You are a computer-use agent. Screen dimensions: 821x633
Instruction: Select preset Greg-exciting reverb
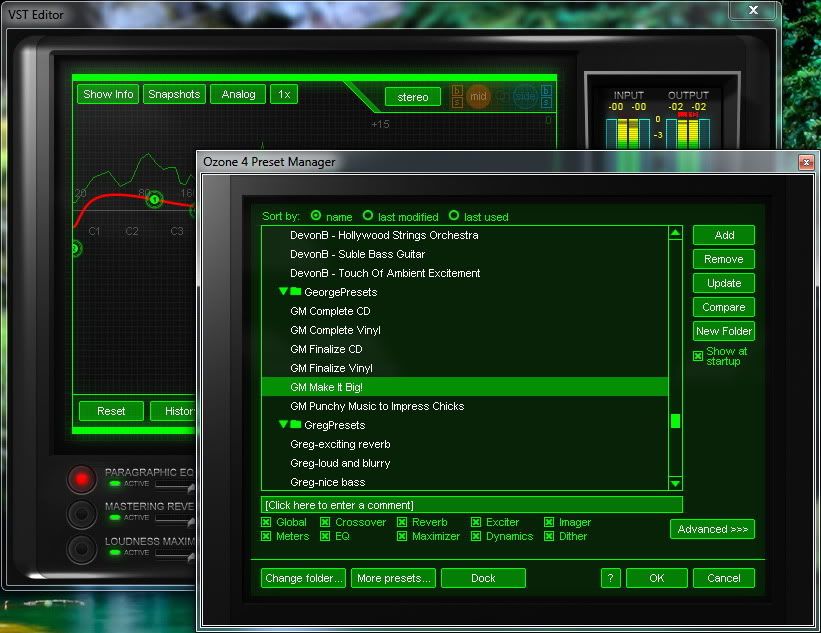click(465, 444)
